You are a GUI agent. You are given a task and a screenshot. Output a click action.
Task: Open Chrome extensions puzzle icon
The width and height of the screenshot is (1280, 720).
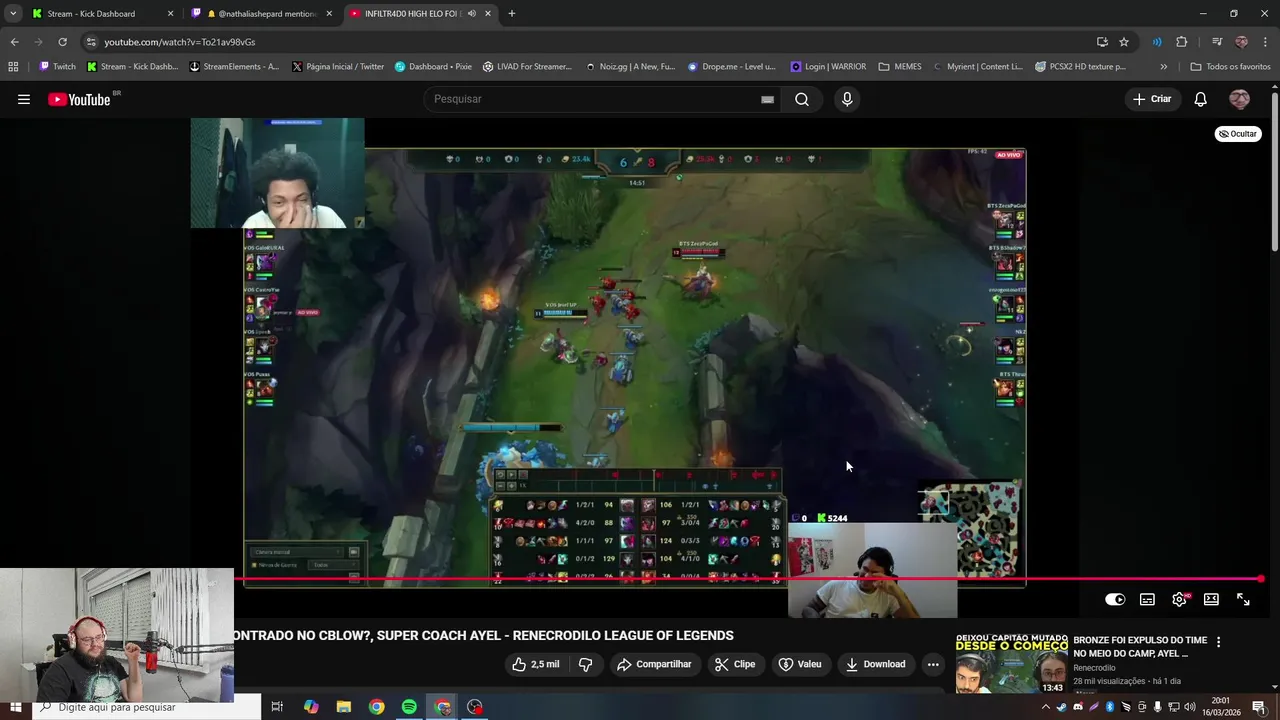click(x=1182, y=42)
